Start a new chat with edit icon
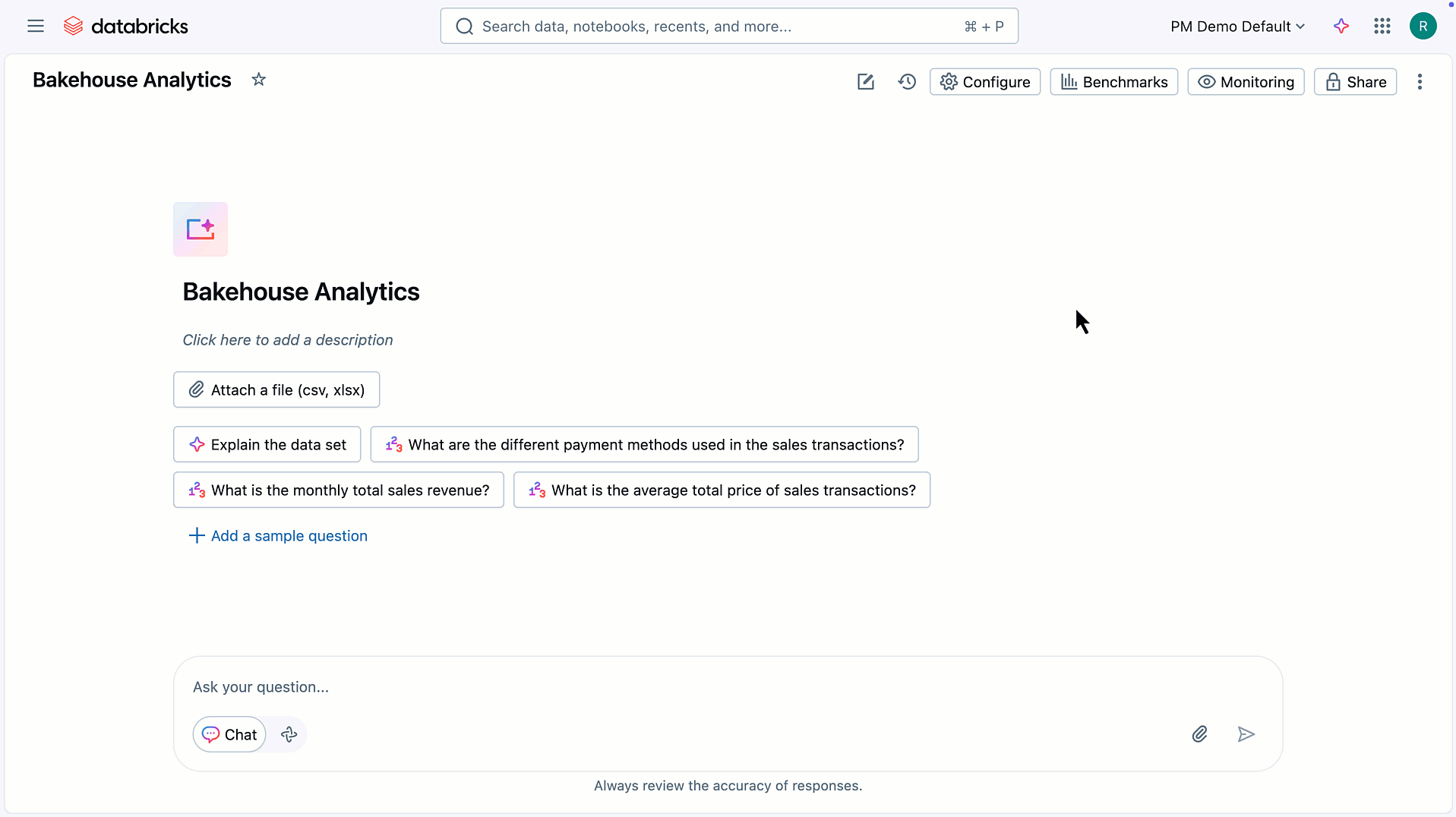 coord(865,82)
